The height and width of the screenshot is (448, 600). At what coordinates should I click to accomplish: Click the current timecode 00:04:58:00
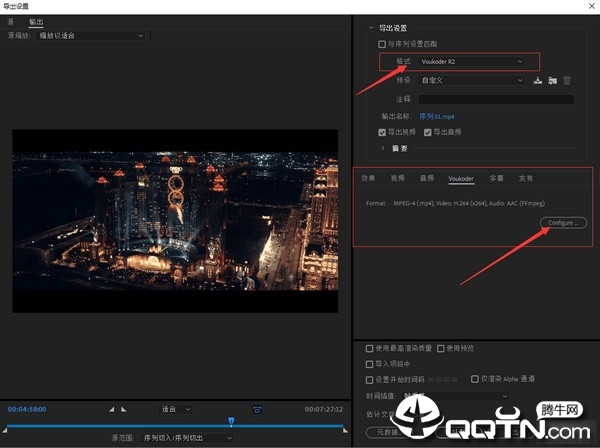click(27, 409)
